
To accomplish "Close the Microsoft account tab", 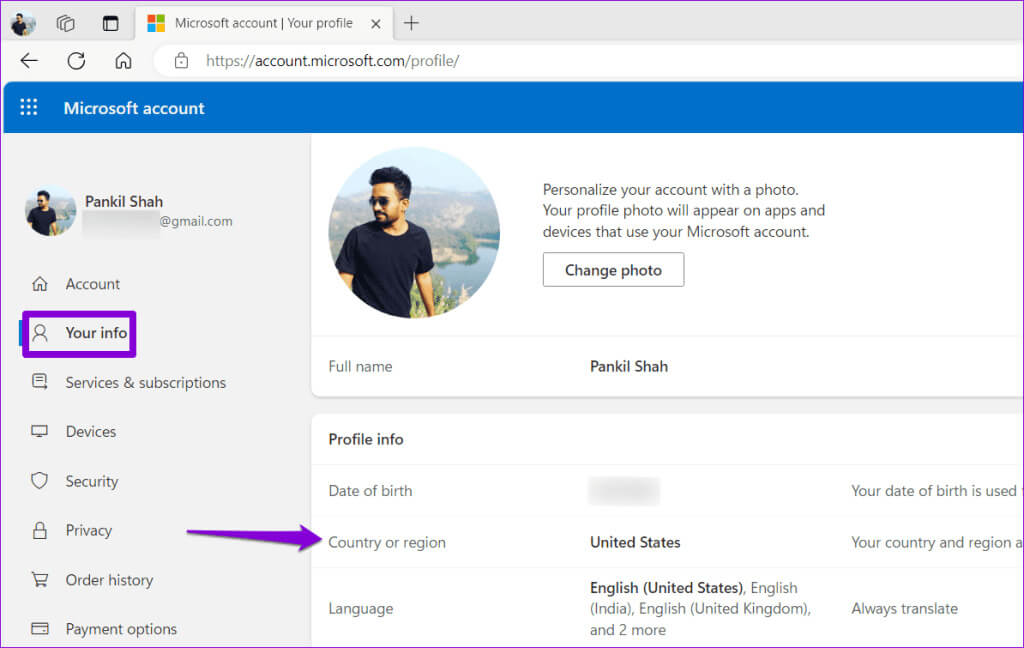I will 376,24.
